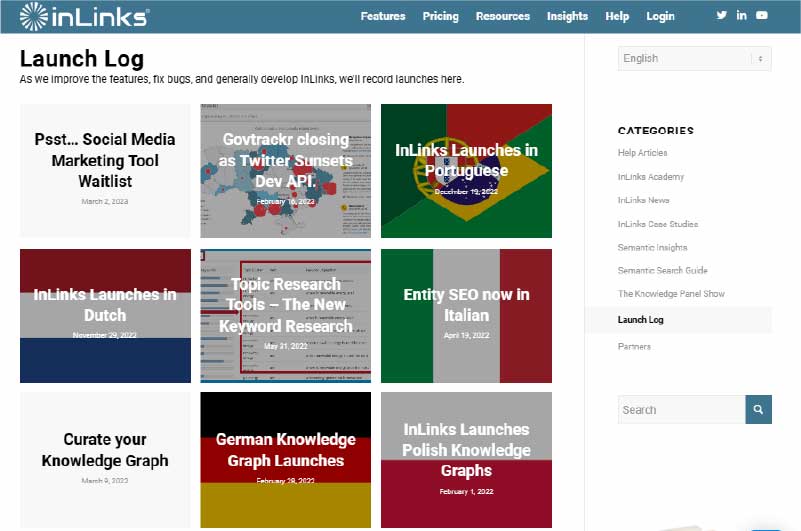Click the CATEGORIES sidebar heading
Screen dimensions: 801x531
(655, 130)
